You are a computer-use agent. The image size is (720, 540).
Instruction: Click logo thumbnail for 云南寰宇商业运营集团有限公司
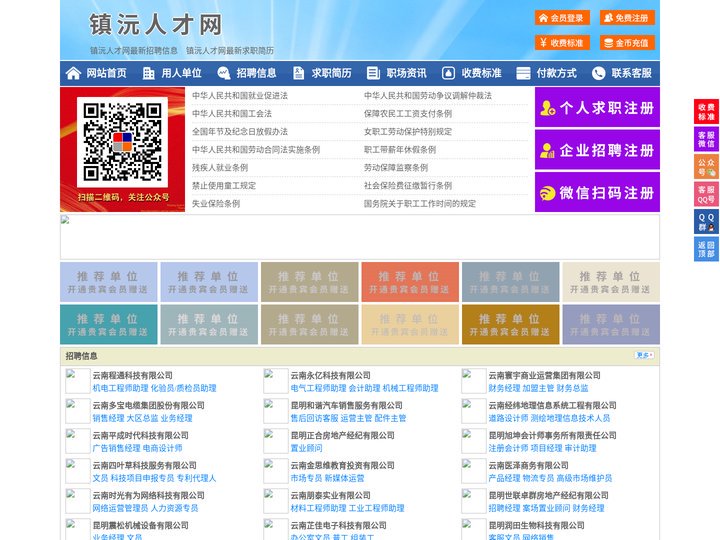click(473, 381)
